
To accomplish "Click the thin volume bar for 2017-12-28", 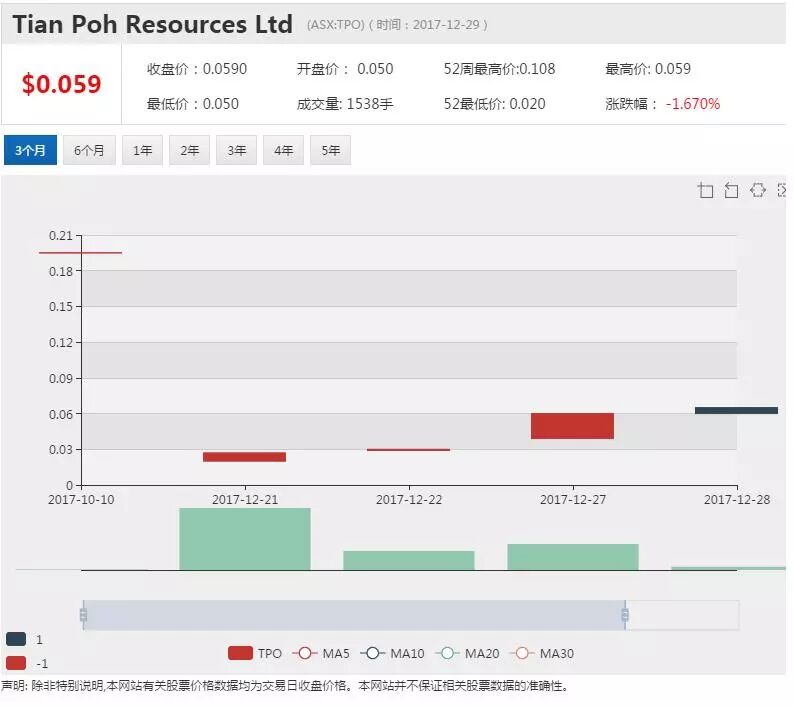I will tap(728, 568).
